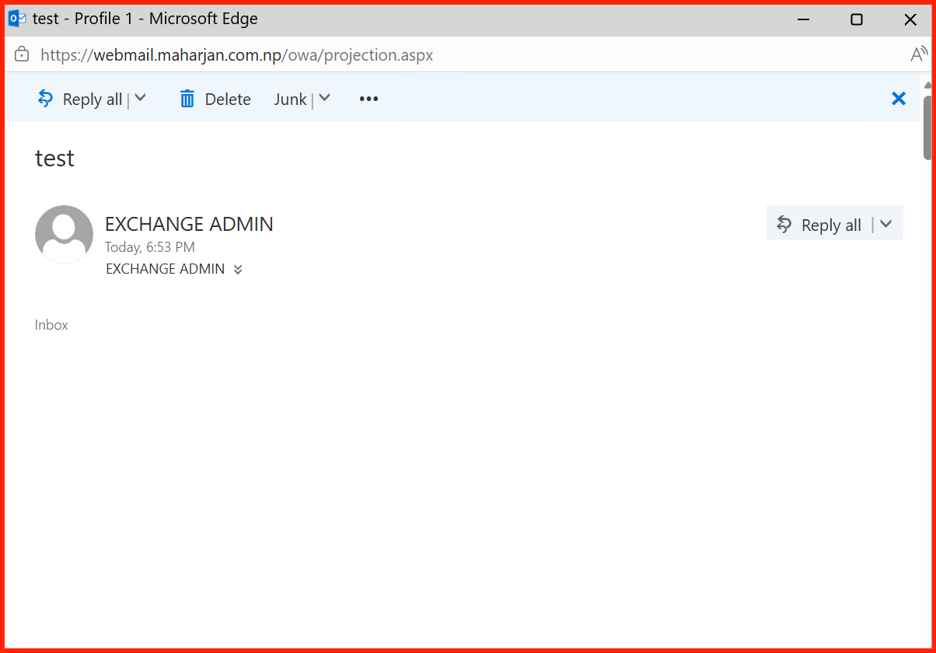The height and width of the screenshot is (653, 936).
Task: Maximize the Edge window
Action: [857, 19]
